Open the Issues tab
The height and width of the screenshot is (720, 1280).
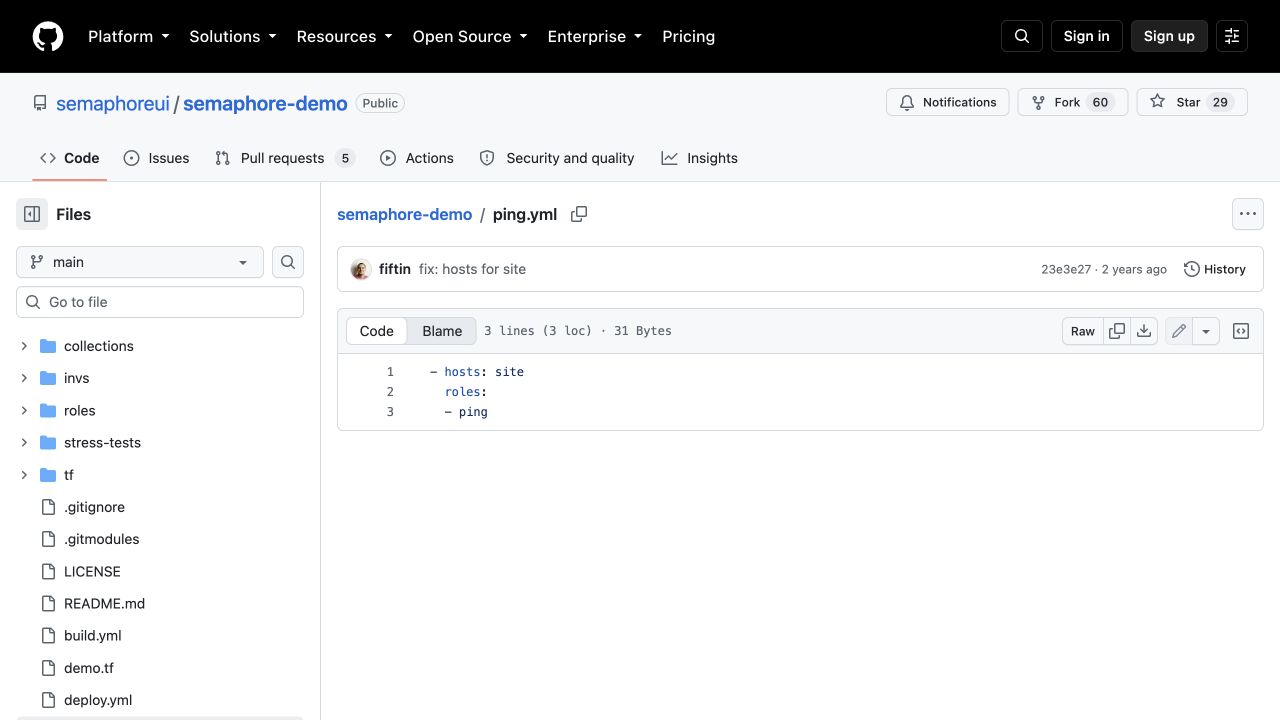[157, 158]
